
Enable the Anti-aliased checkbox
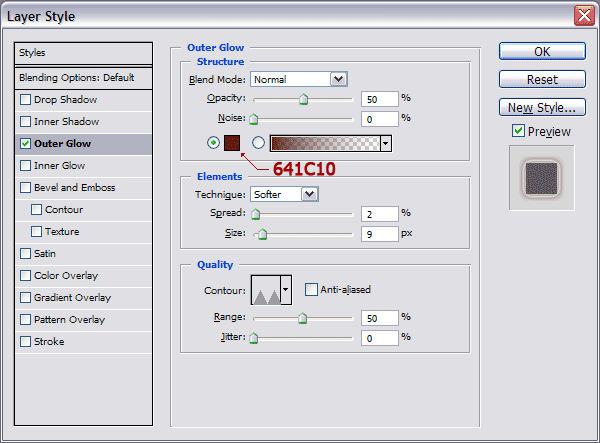pos(311,290)
